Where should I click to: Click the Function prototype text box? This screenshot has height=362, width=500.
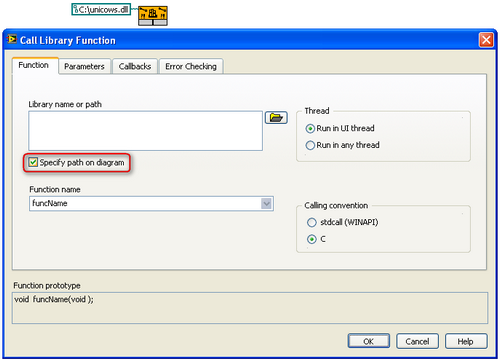250,308
